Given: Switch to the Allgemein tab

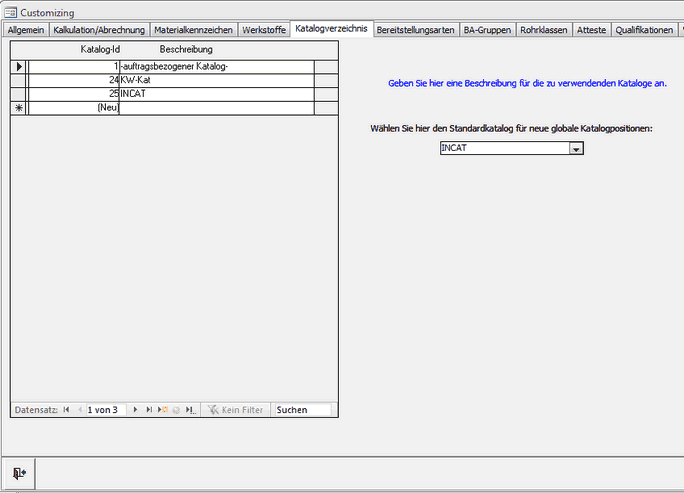Looking at the screenshot, I should point(25,30).
